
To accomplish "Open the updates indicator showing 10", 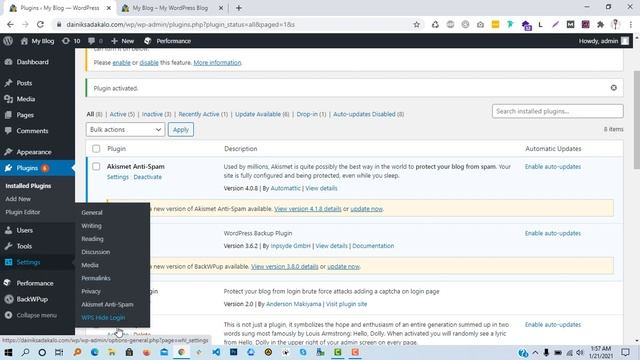I will [x=71, y=41].
